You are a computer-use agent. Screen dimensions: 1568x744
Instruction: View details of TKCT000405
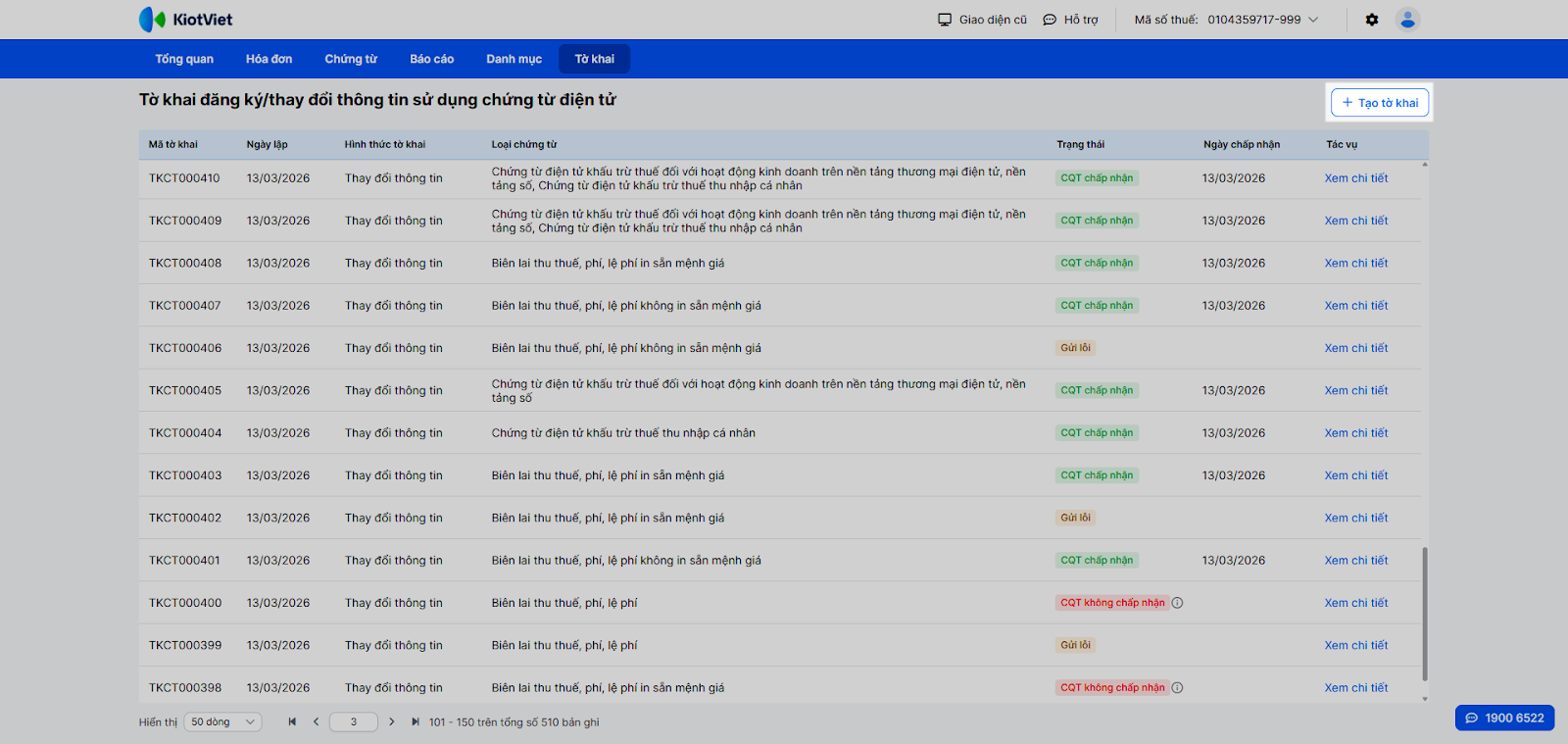pos(1356,390)
